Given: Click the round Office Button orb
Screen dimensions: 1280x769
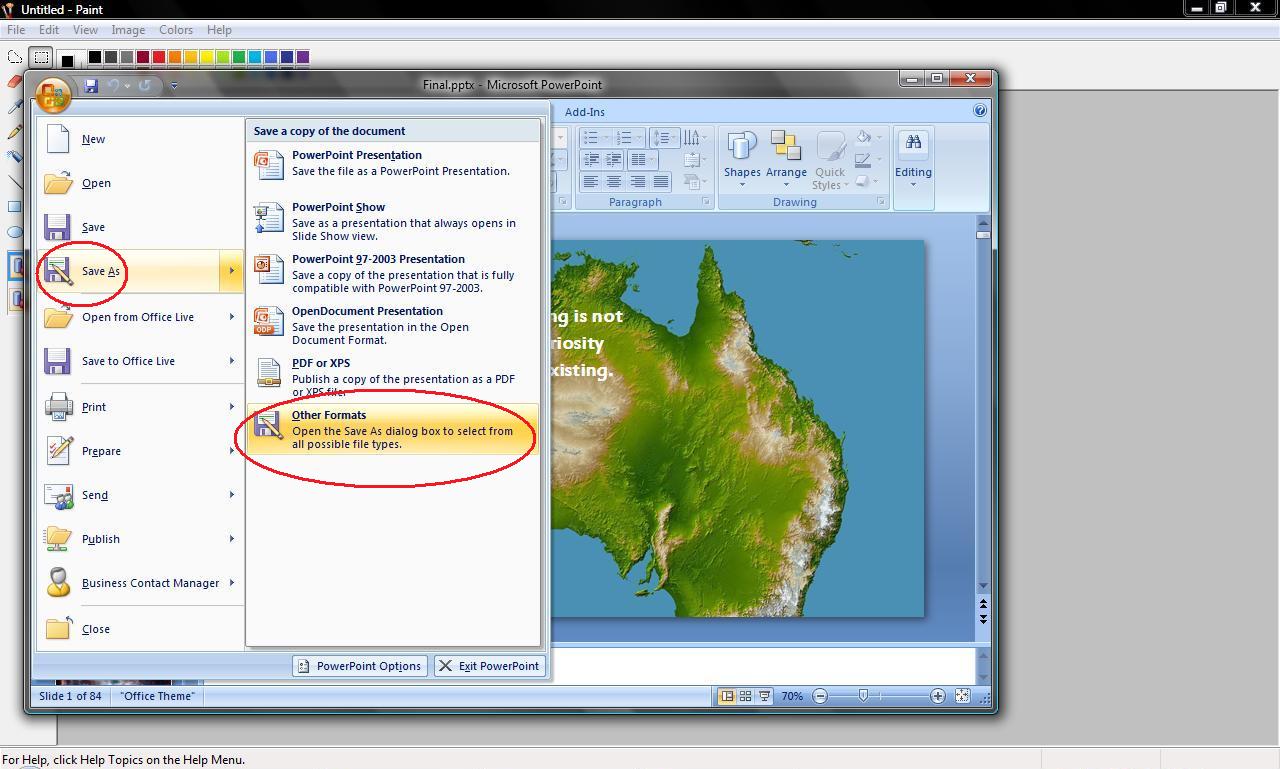Looking at the screenshot, I should pos(53,95).
